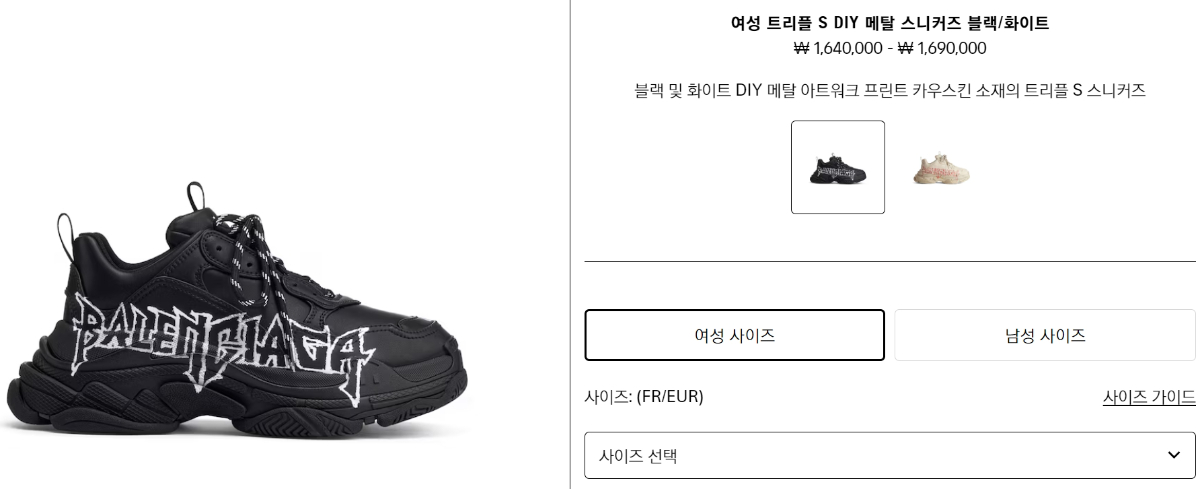Click the ₩ 1,640,000 - ₩ 1,690,000 price text
The image size is (1200, 489).
click(x=890, y=48)
